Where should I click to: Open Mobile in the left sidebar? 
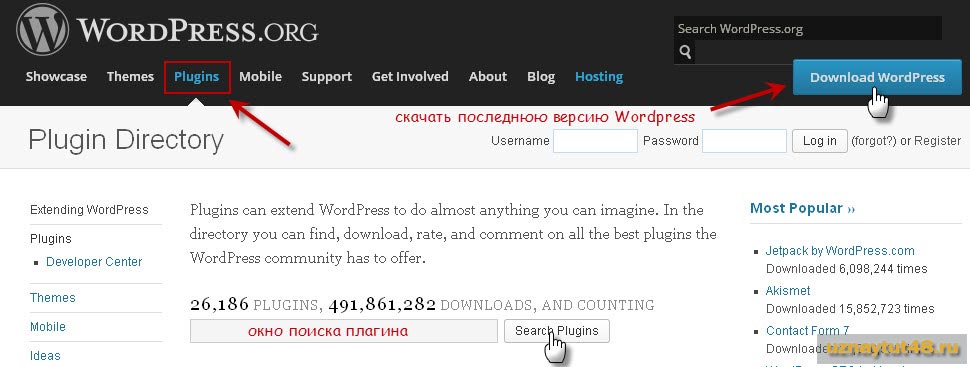pyautogui.click(x=48, y=327)
